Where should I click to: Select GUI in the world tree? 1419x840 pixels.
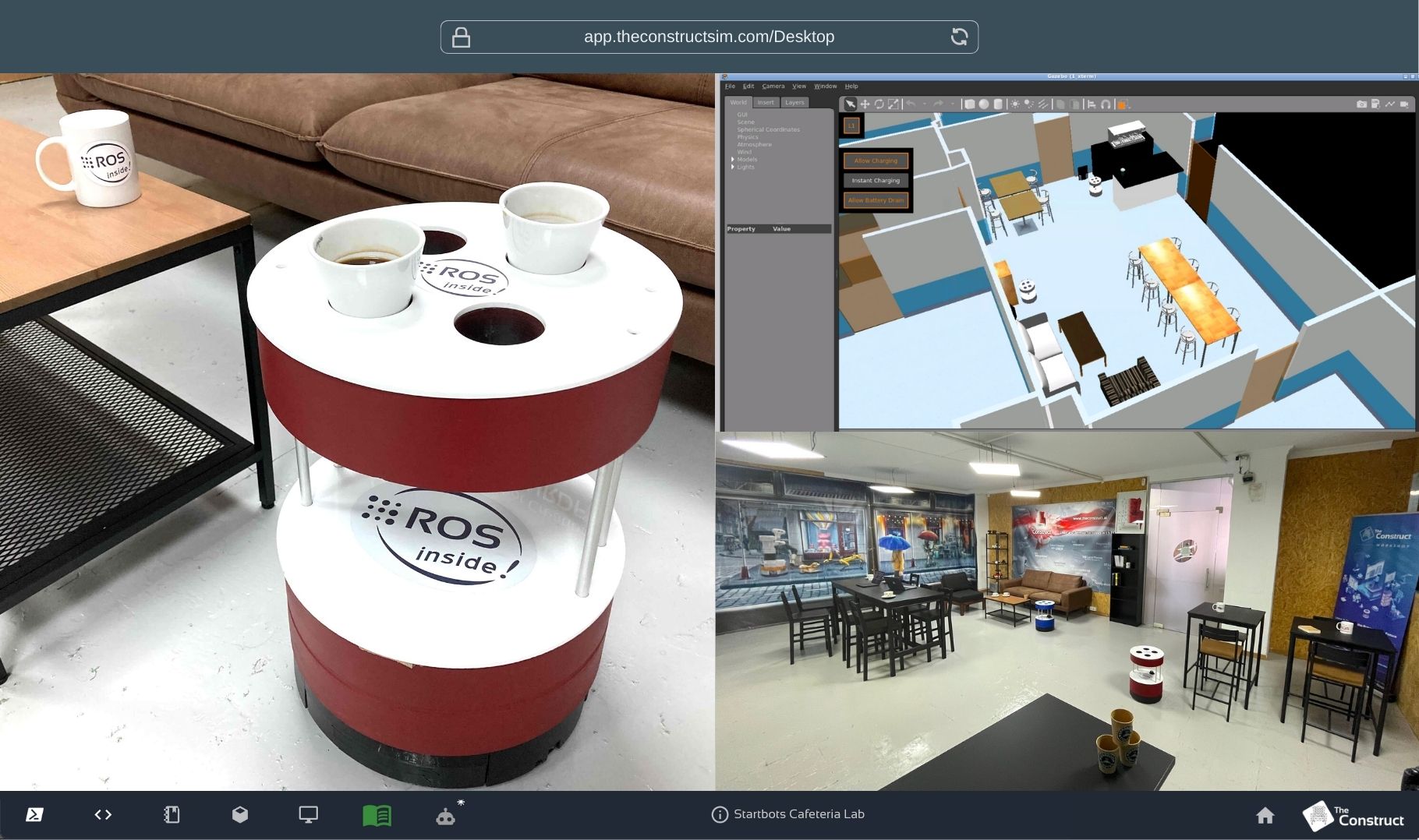point(742,115)
